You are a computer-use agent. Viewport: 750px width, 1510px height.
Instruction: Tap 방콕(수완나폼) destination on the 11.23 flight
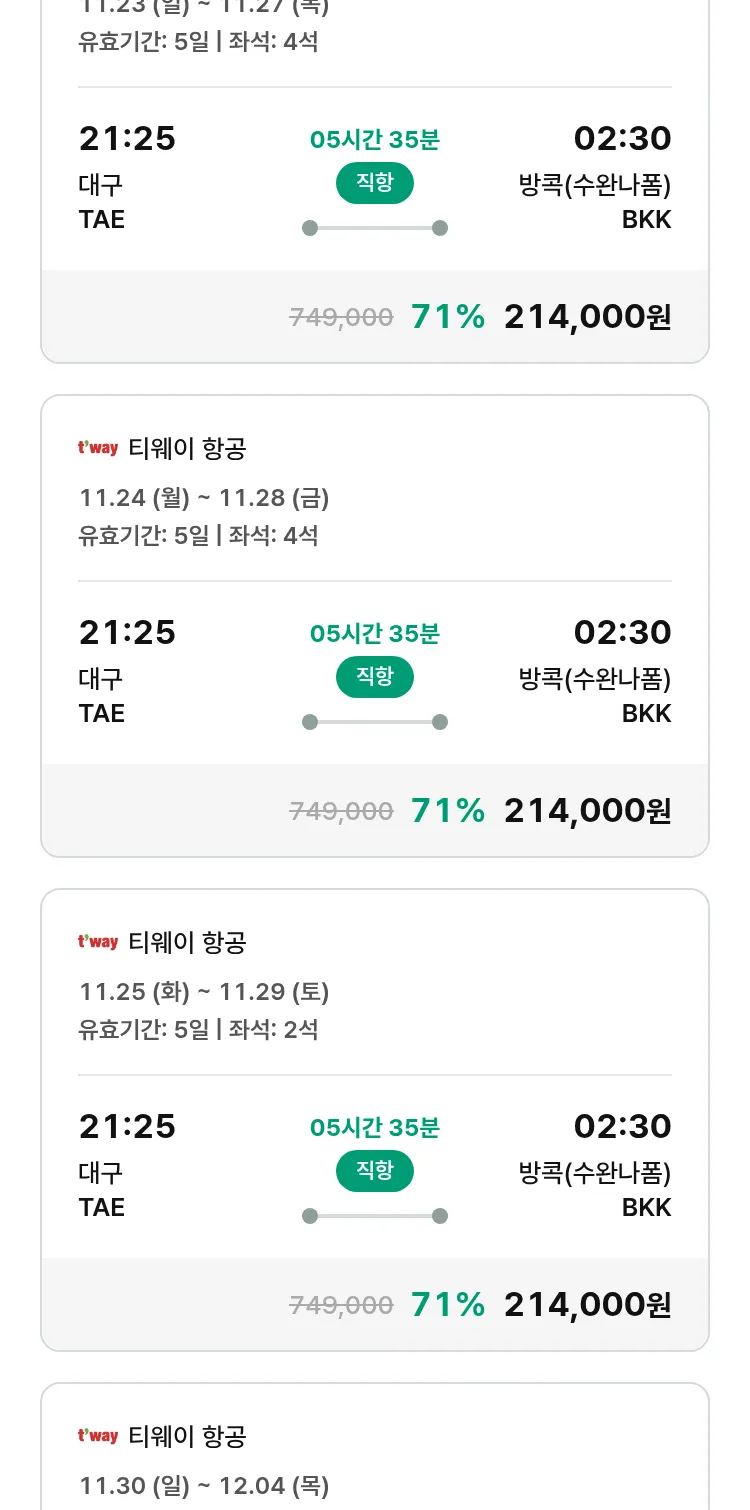594,185
